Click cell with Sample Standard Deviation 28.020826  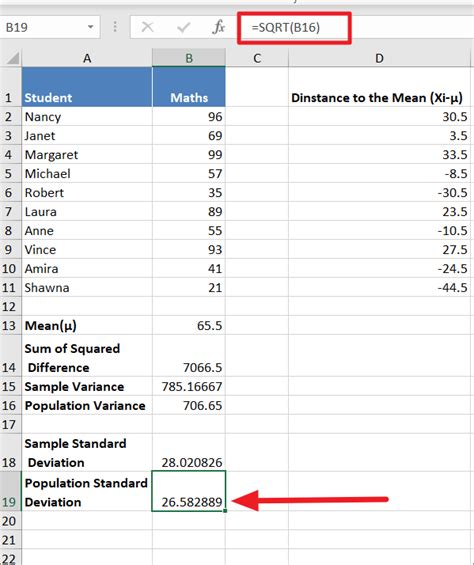pyautogui.click(x=189, y=453)
